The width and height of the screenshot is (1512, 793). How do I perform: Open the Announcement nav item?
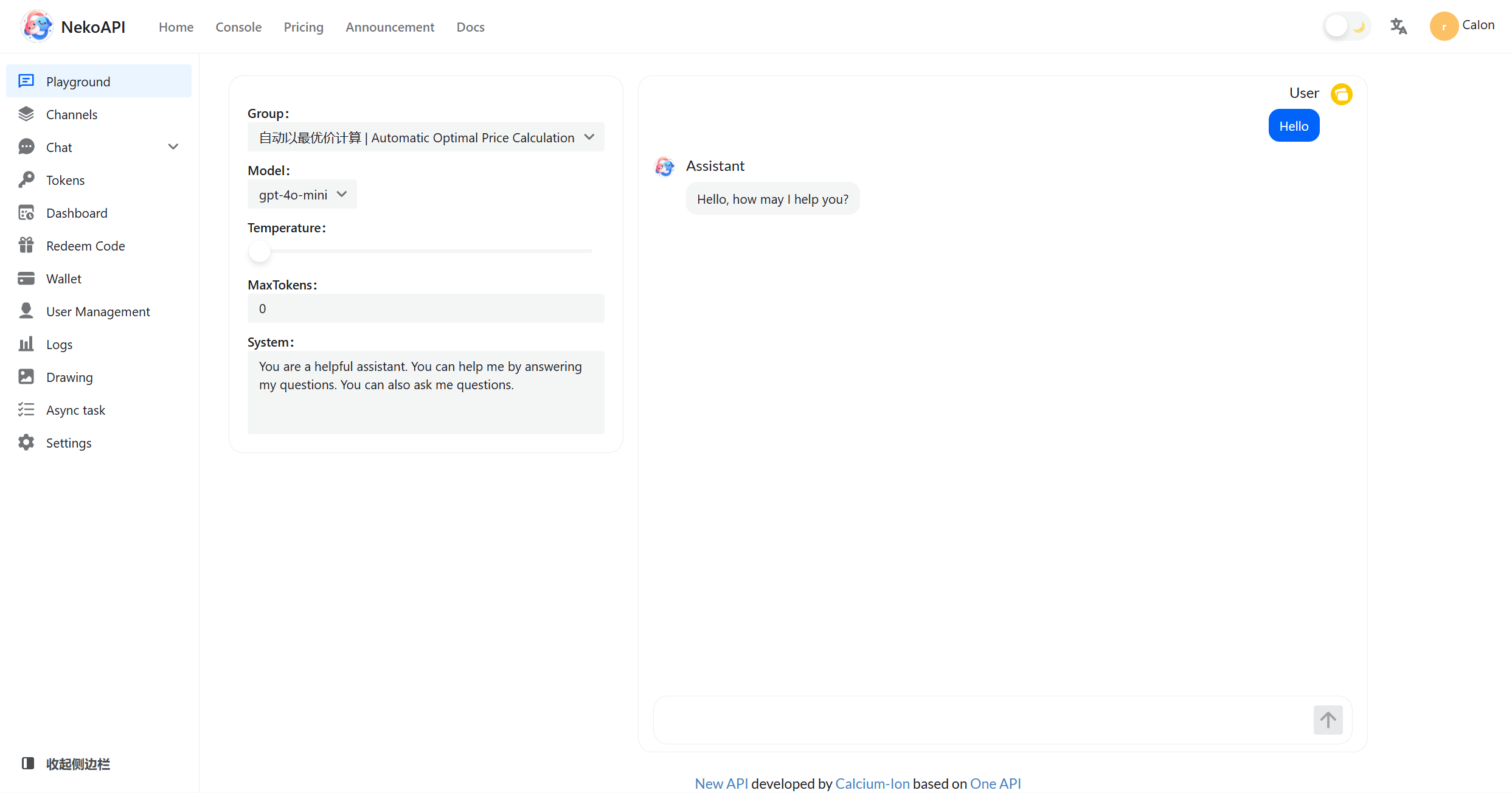click(390, 27)
